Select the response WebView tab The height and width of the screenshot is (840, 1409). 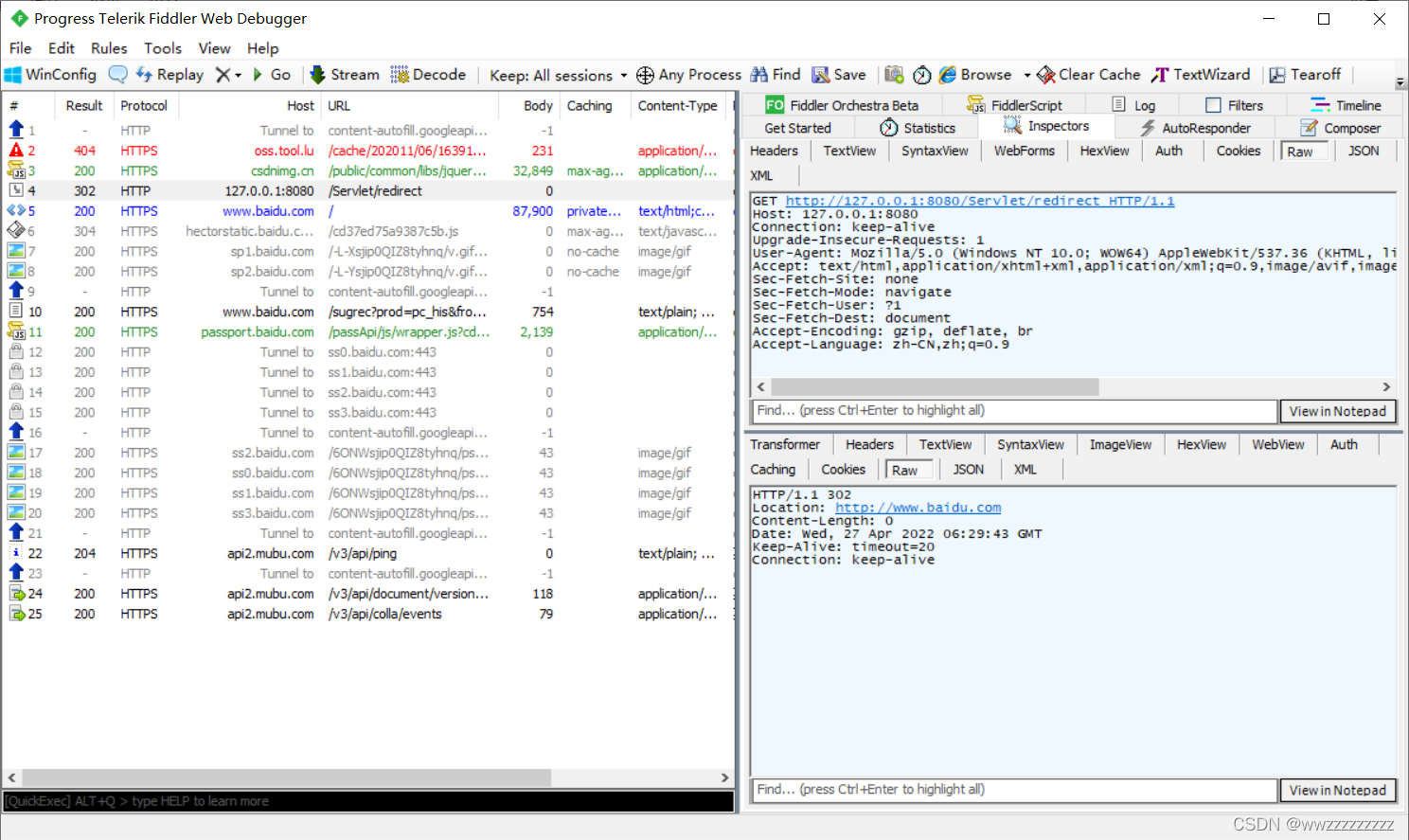pos(1277,444)
